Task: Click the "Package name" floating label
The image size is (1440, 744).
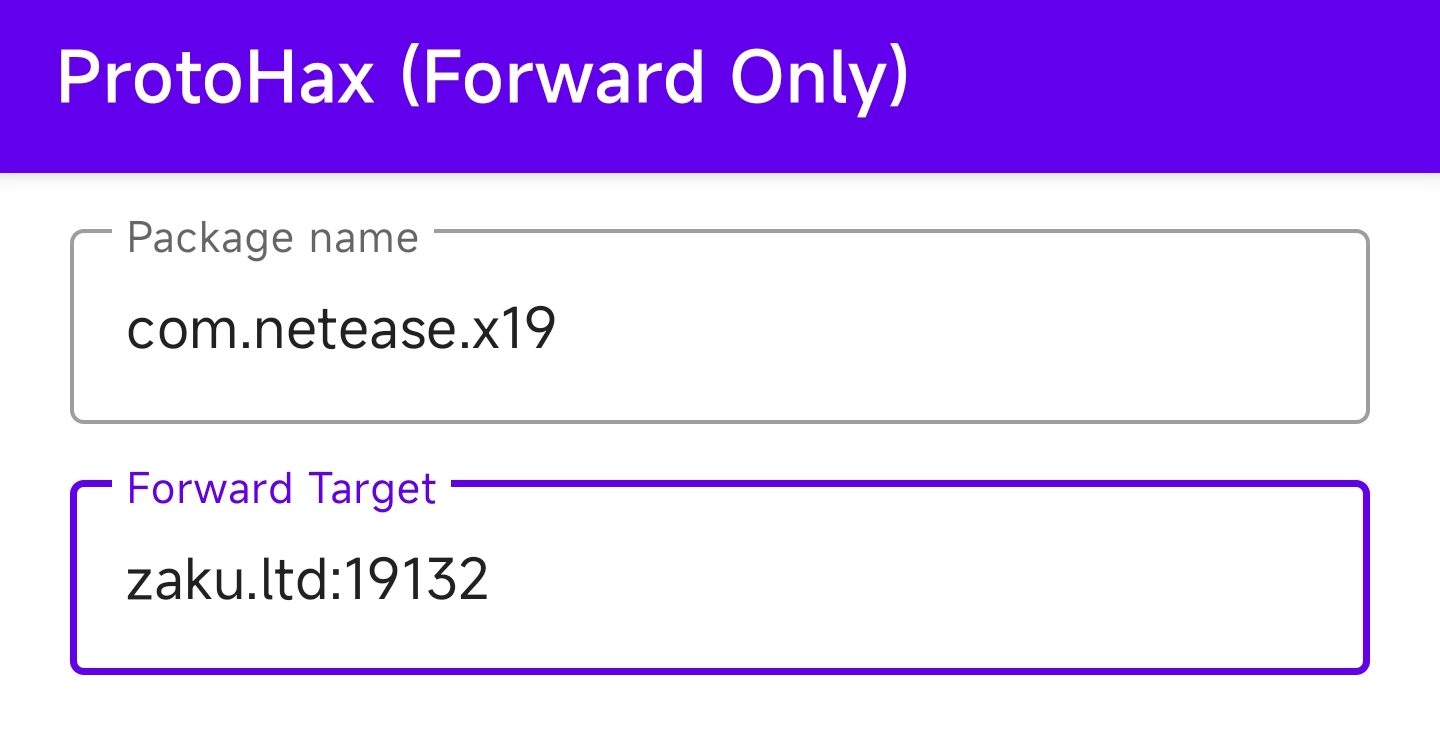Action: point(273,239)
